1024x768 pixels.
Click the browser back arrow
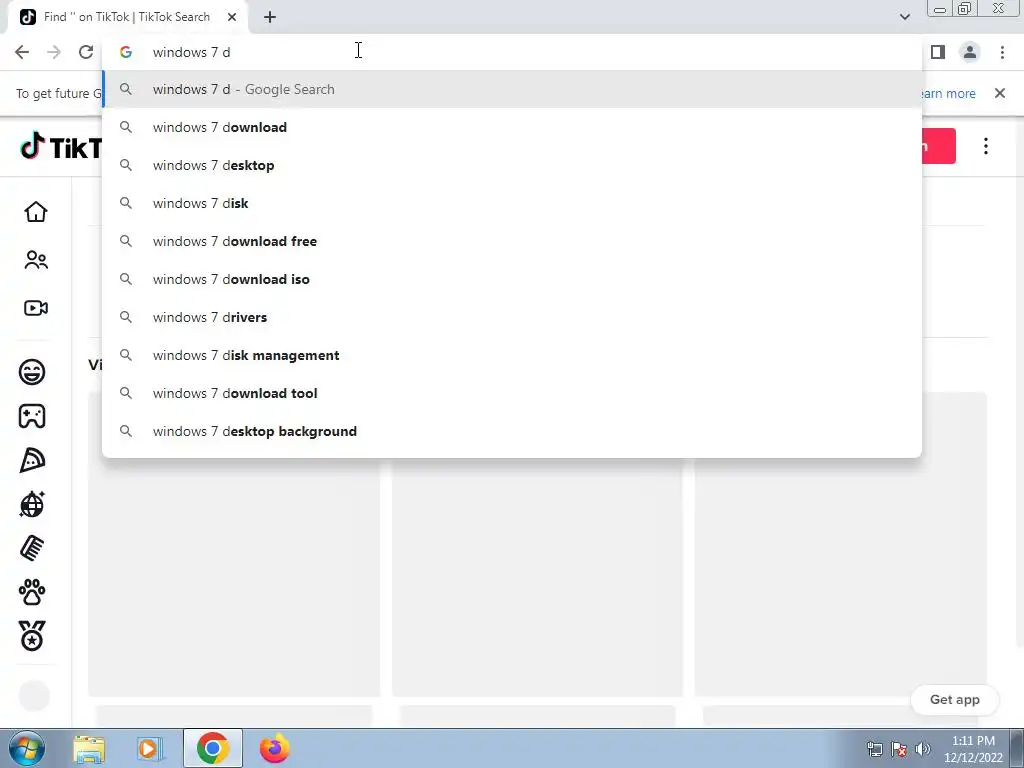coord(22,52)
